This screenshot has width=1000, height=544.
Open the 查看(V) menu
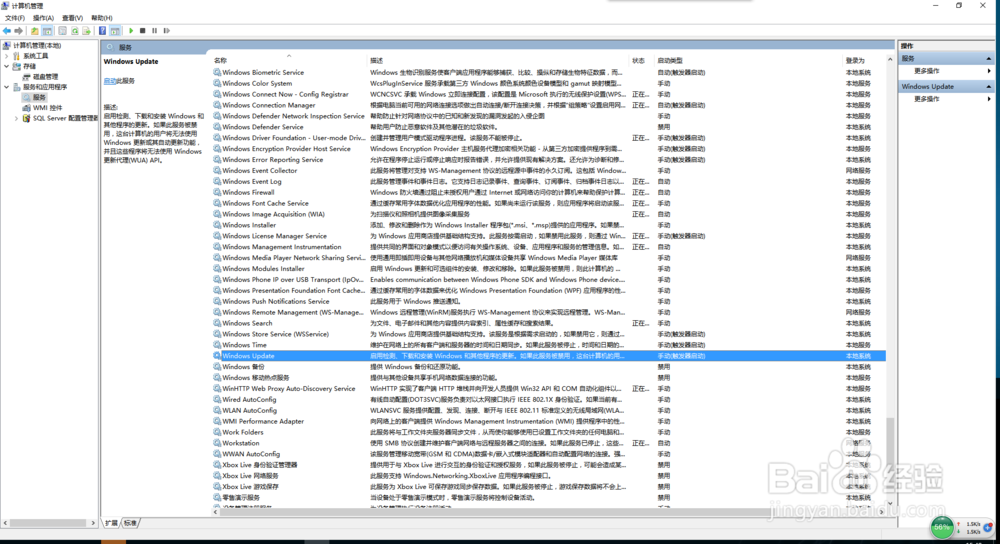pos(72,18)
